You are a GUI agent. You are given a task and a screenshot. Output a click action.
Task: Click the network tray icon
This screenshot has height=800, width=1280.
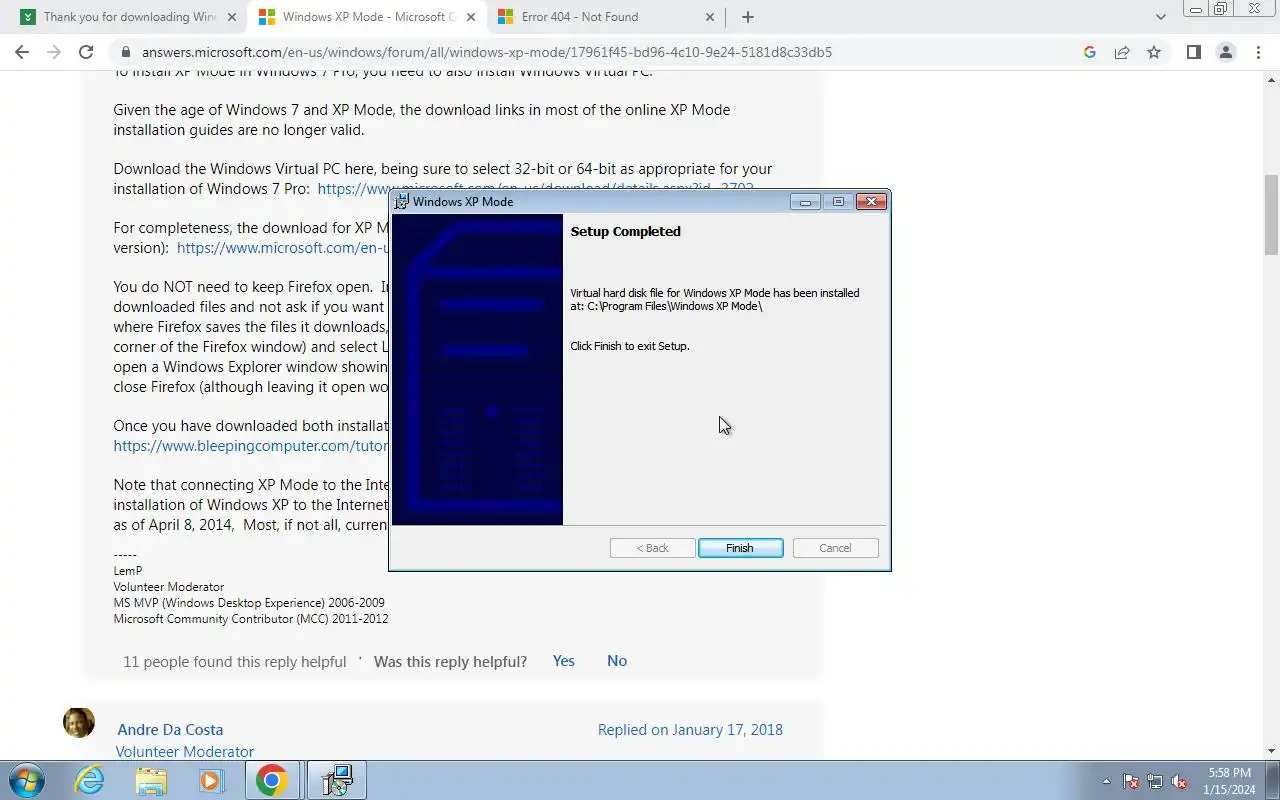[1155, 781]
